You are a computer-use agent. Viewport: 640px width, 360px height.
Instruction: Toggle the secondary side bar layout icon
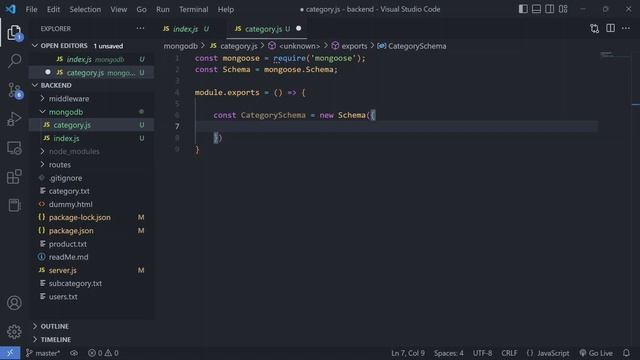coord(550,9)
